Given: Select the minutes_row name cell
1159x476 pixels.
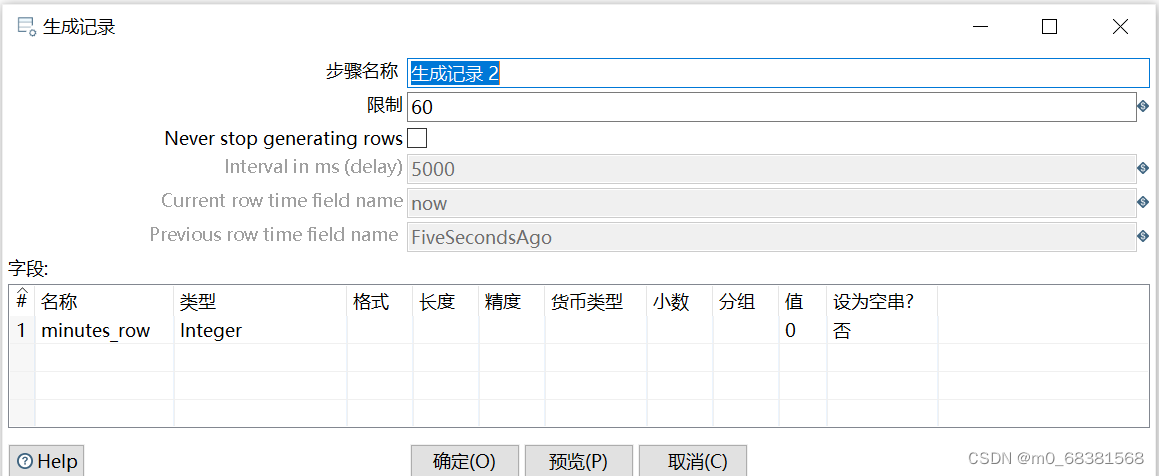Looking at the screenshot, I should coord(104,330).
